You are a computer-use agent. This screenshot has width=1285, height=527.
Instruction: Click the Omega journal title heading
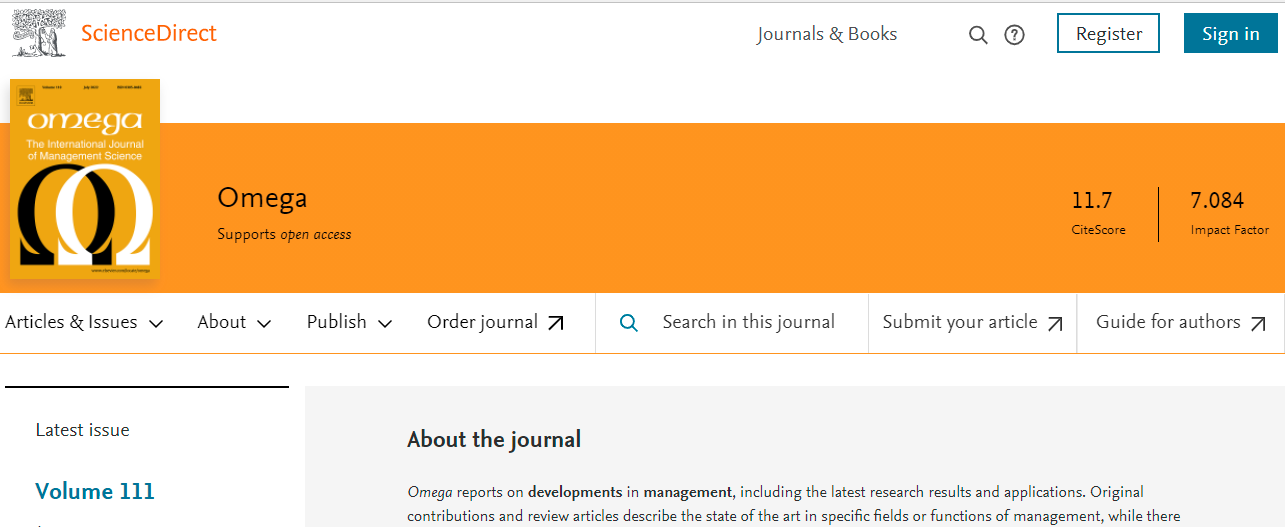(x=262, y=198)
